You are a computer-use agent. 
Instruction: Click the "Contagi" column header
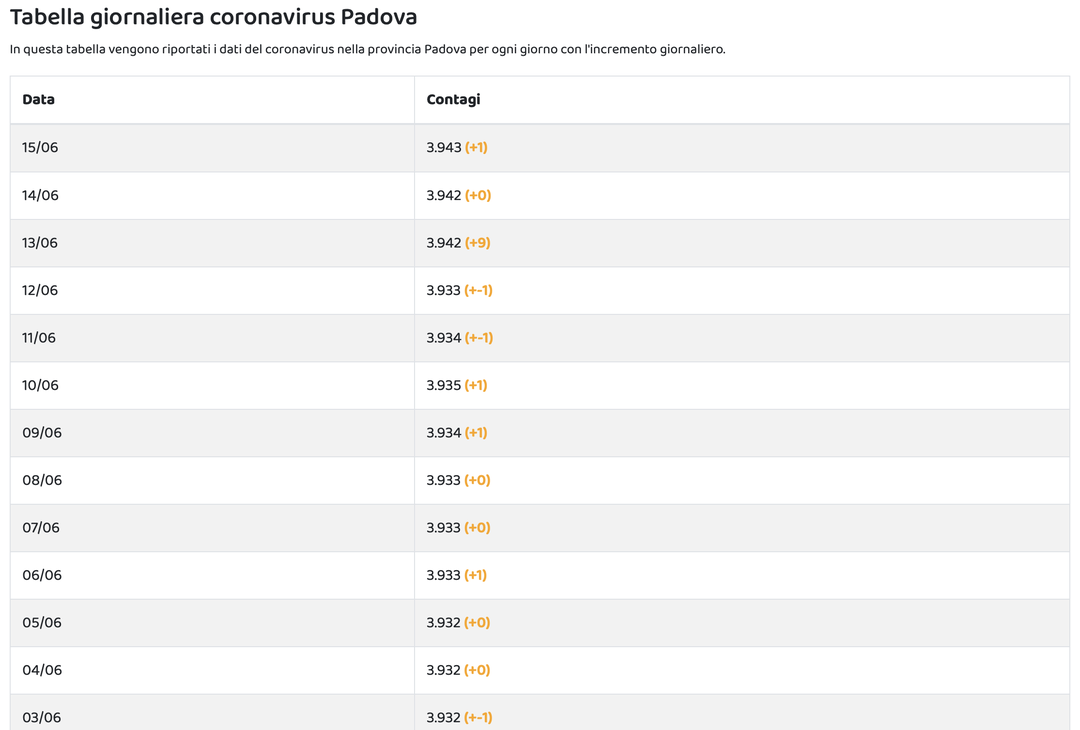pos(453,100)
